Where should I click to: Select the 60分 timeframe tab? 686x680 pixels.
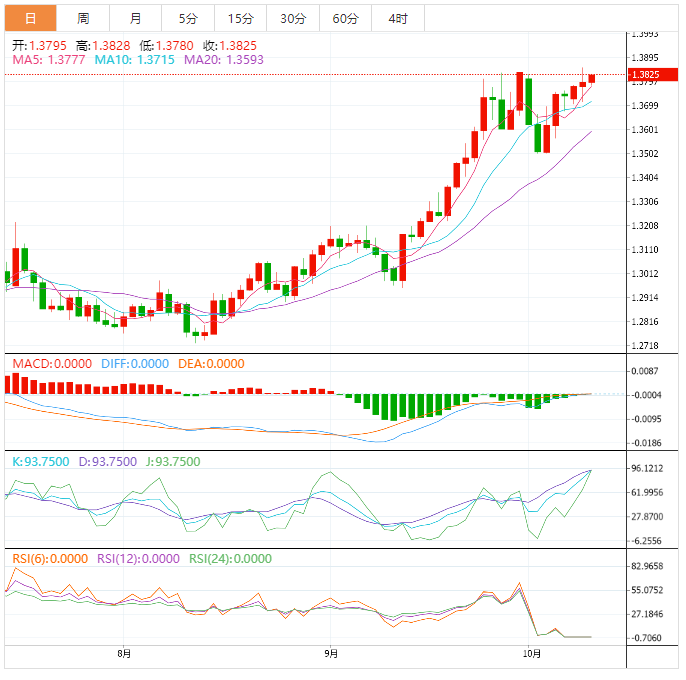pos(346,18)
